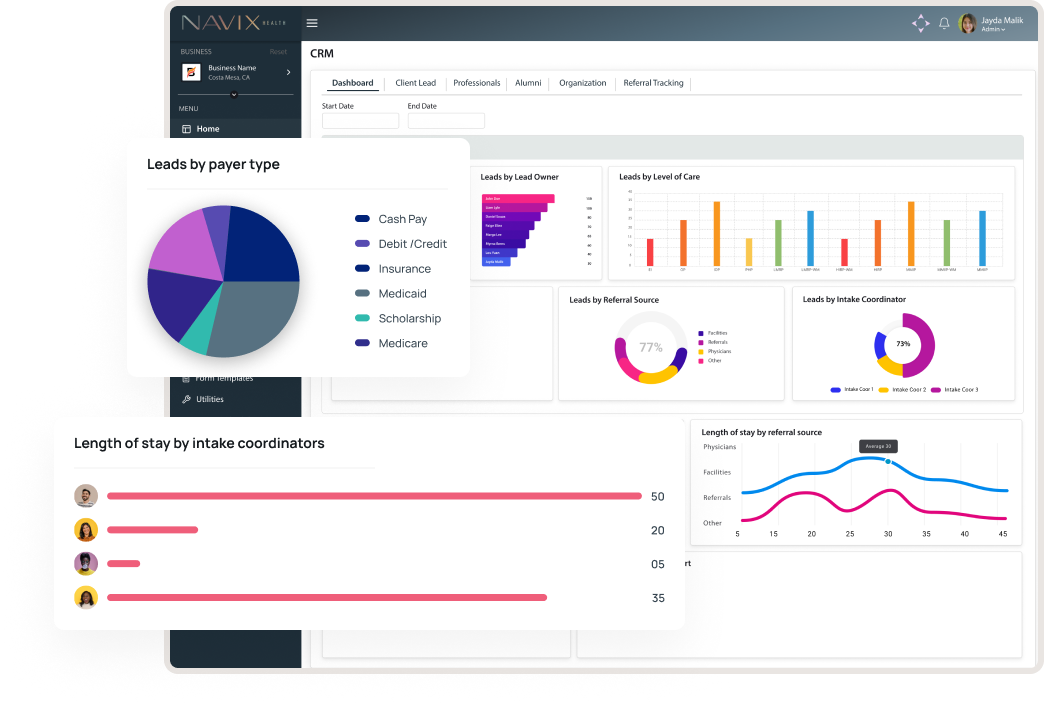Click the Scholarship legend swatch
Screen dimensions: 1044x704
click(x=362, y=318)
